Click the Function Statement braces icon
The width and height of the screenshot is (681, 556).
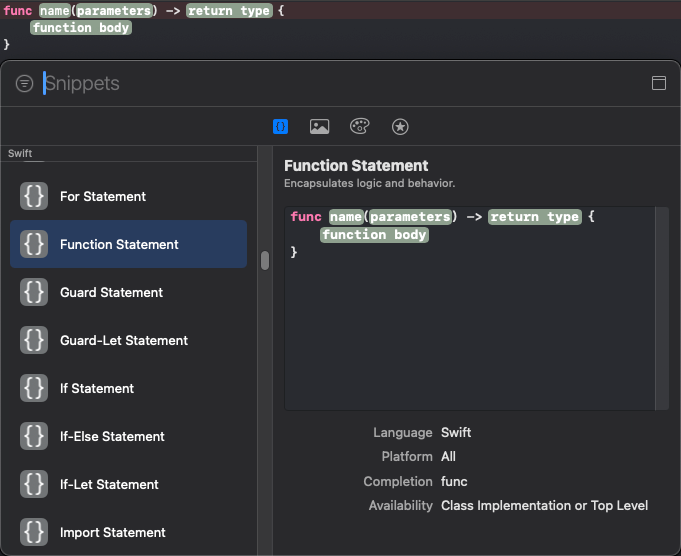[x=34, y=244]
